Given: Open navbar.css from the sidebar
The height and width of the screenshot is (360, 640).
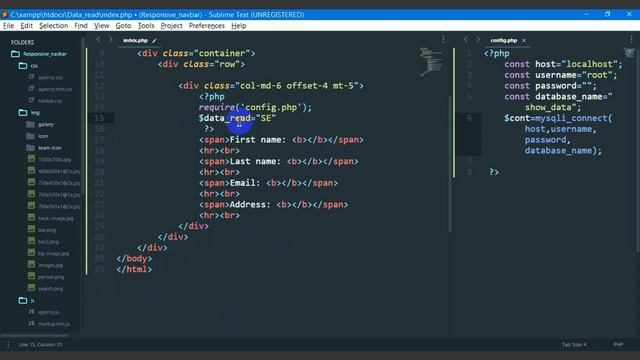Looking at the screenshot, I should coord(50,101).
